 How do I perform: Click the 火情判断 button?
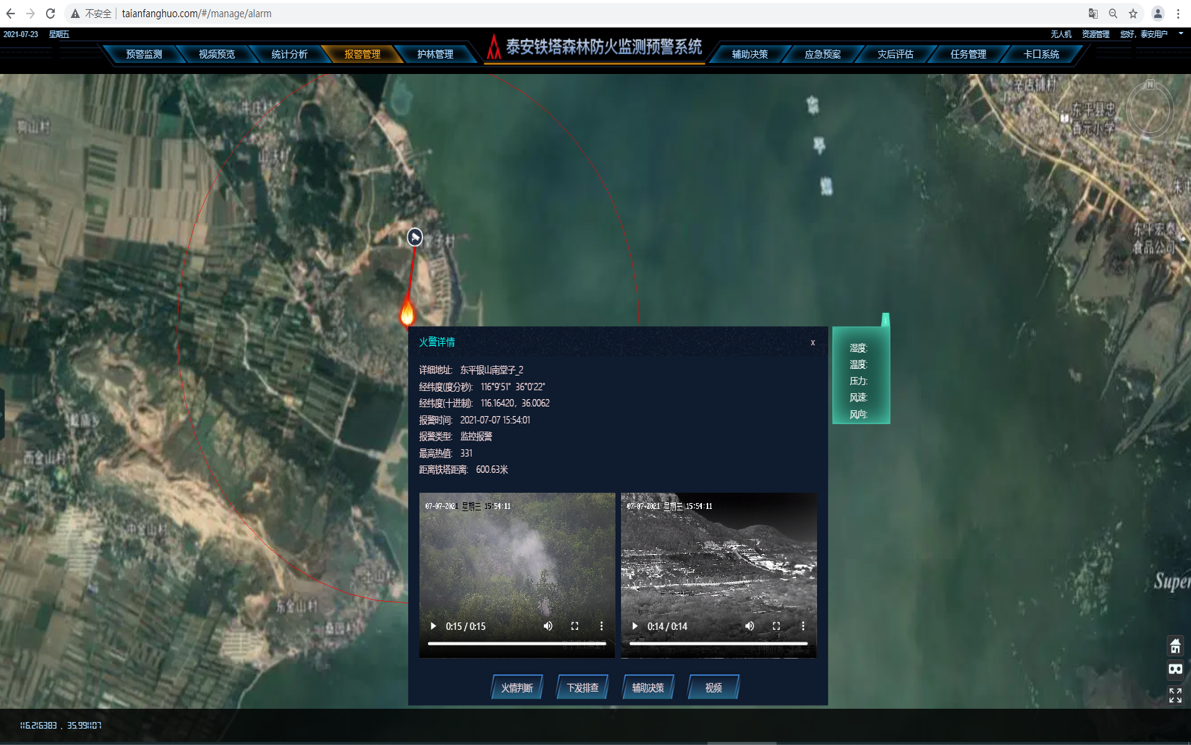pos(517,688)
